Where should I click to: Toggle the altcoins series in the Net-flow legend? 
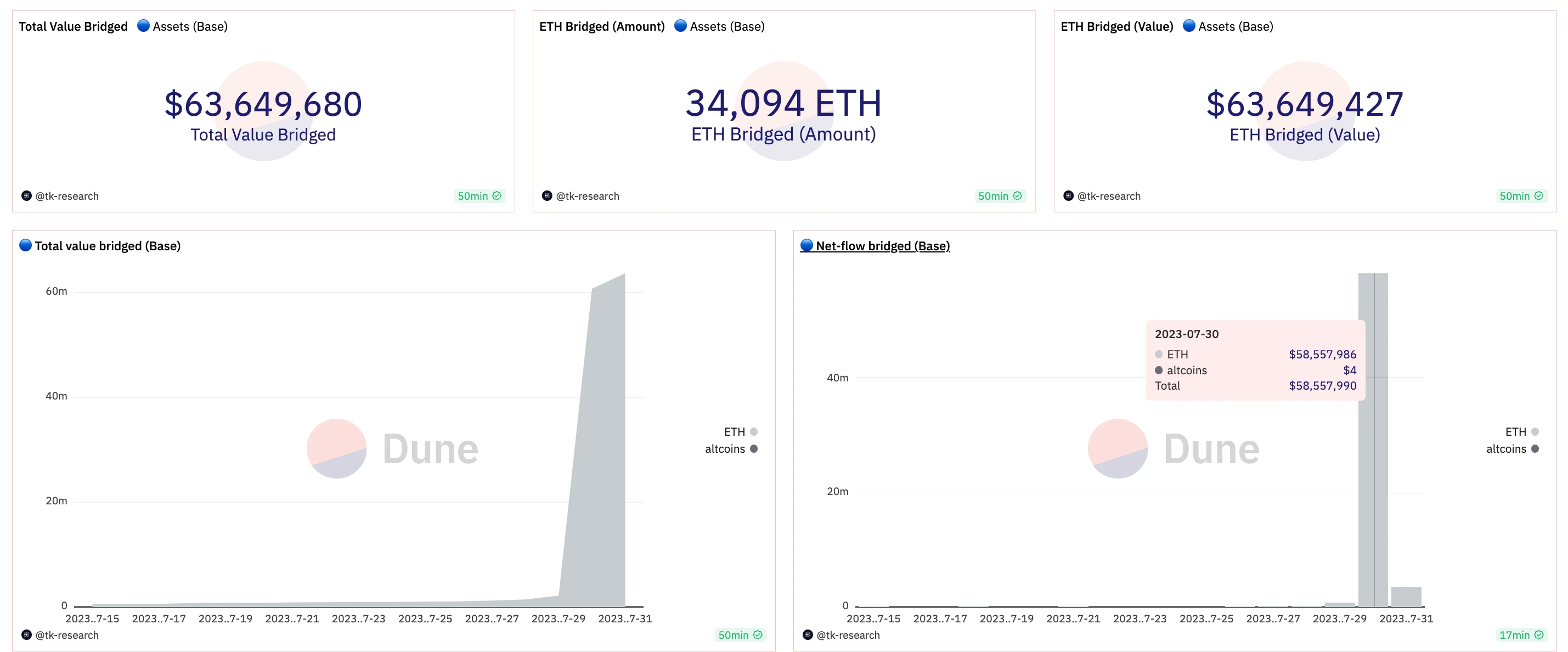tap(1513, 449)
